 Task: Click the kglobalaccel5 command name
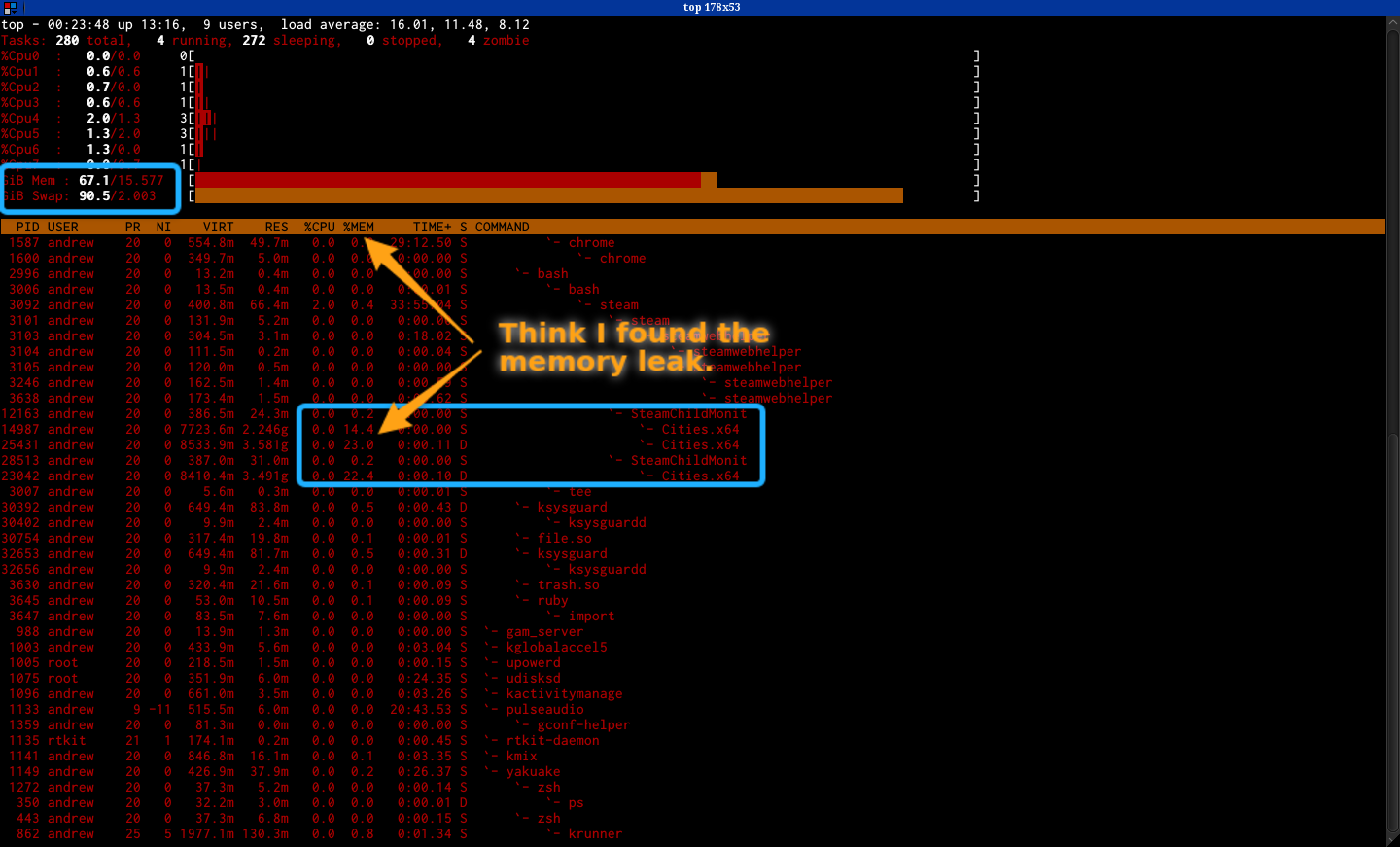557,647
